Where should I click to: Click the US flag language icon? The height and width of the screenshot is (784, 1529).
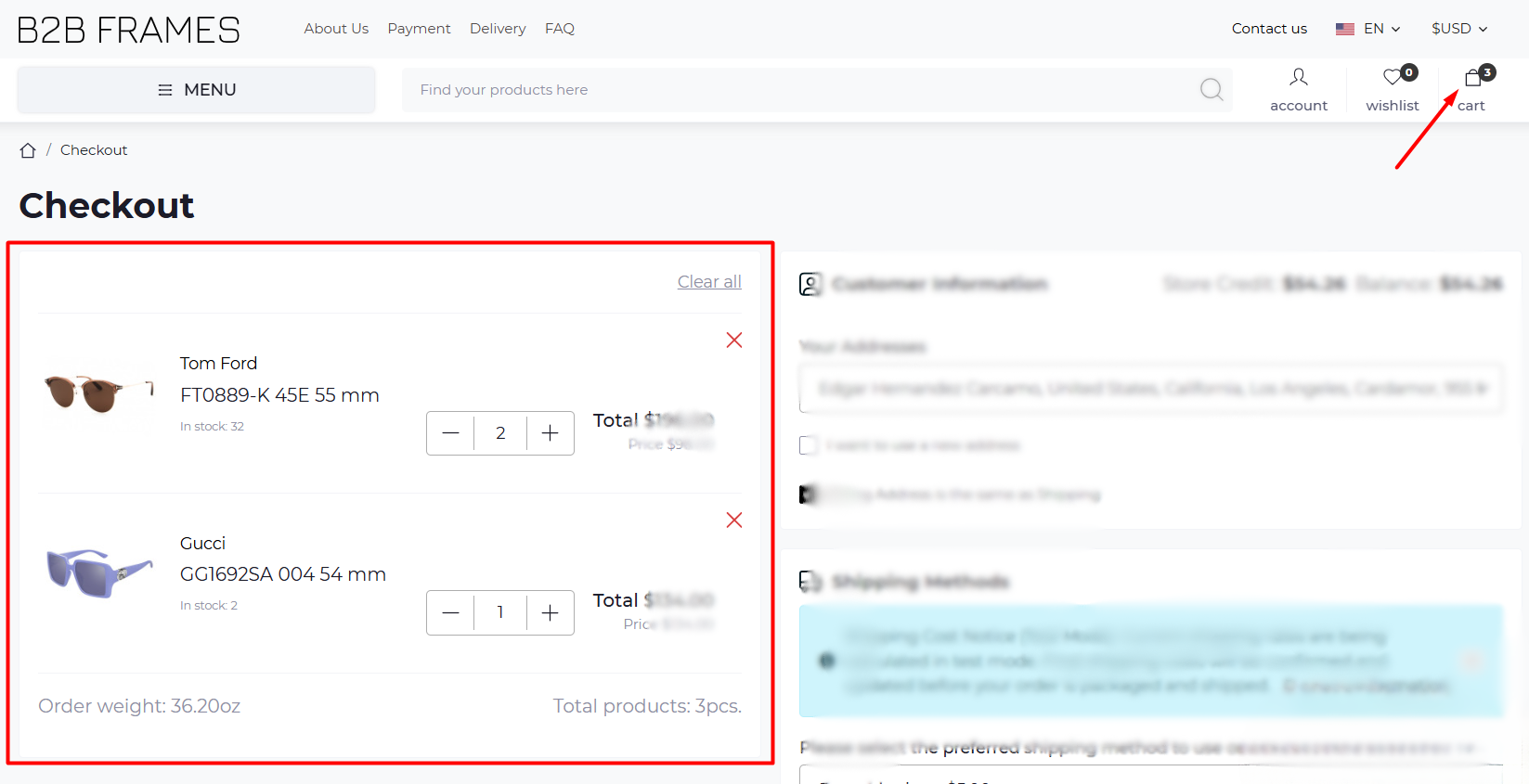[x=1345, y=29]
